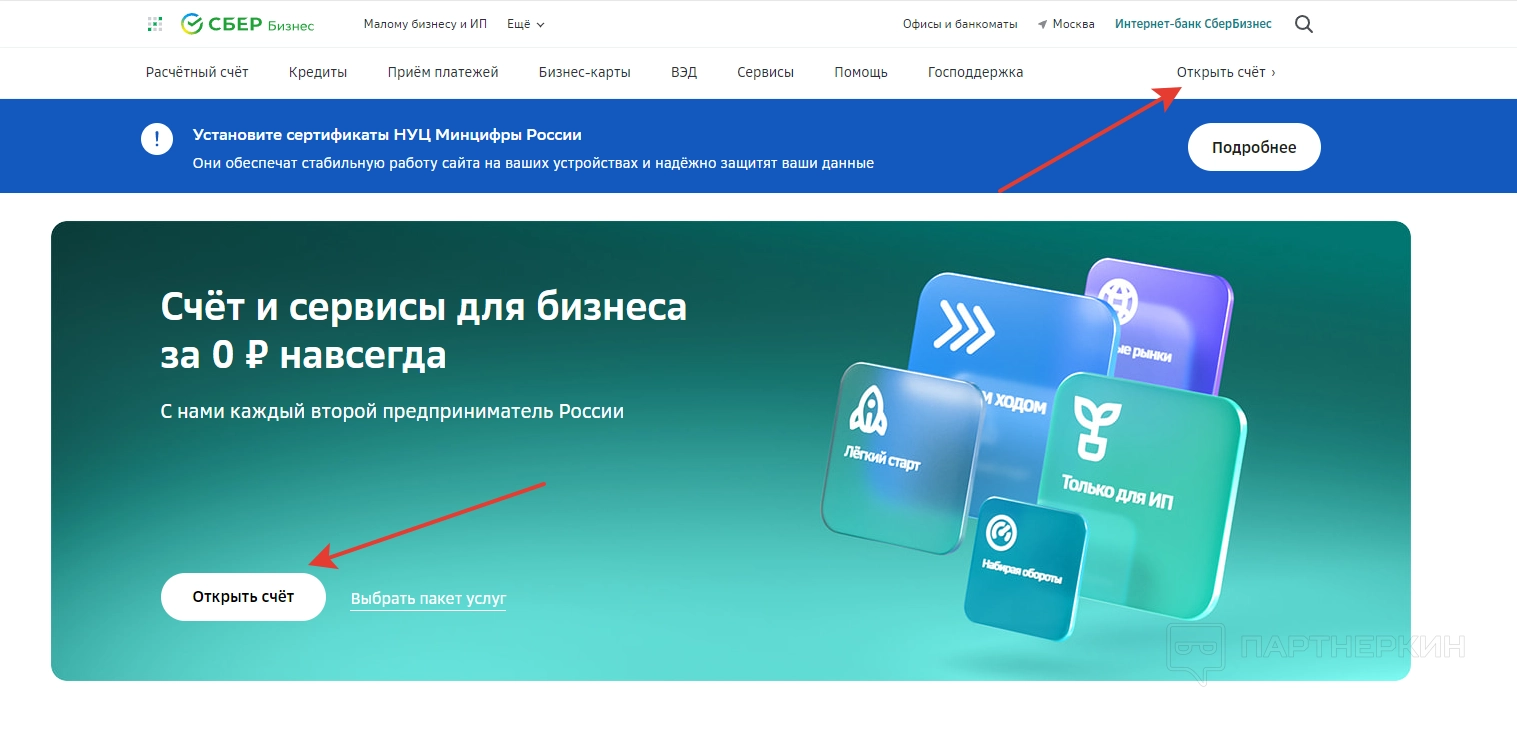Open the Сервисы menu
The height and width of the screenshot is (739, 1517).
[766, 72]
